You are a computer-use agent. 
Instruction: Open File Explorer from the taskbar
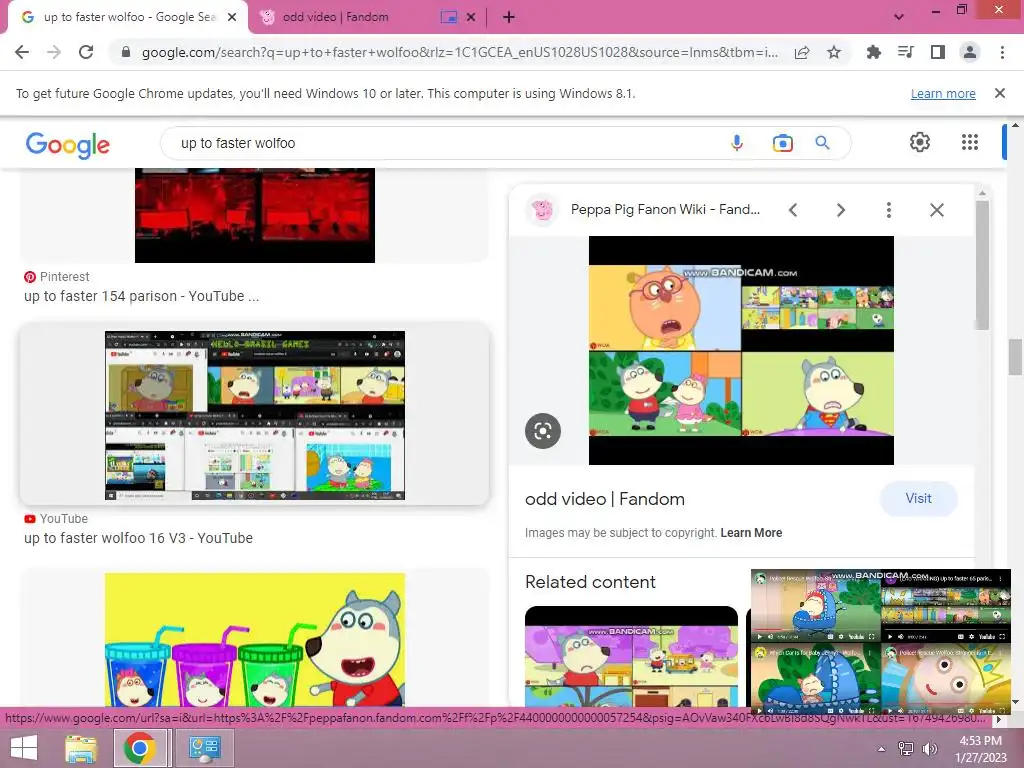(x=81, y=748)
